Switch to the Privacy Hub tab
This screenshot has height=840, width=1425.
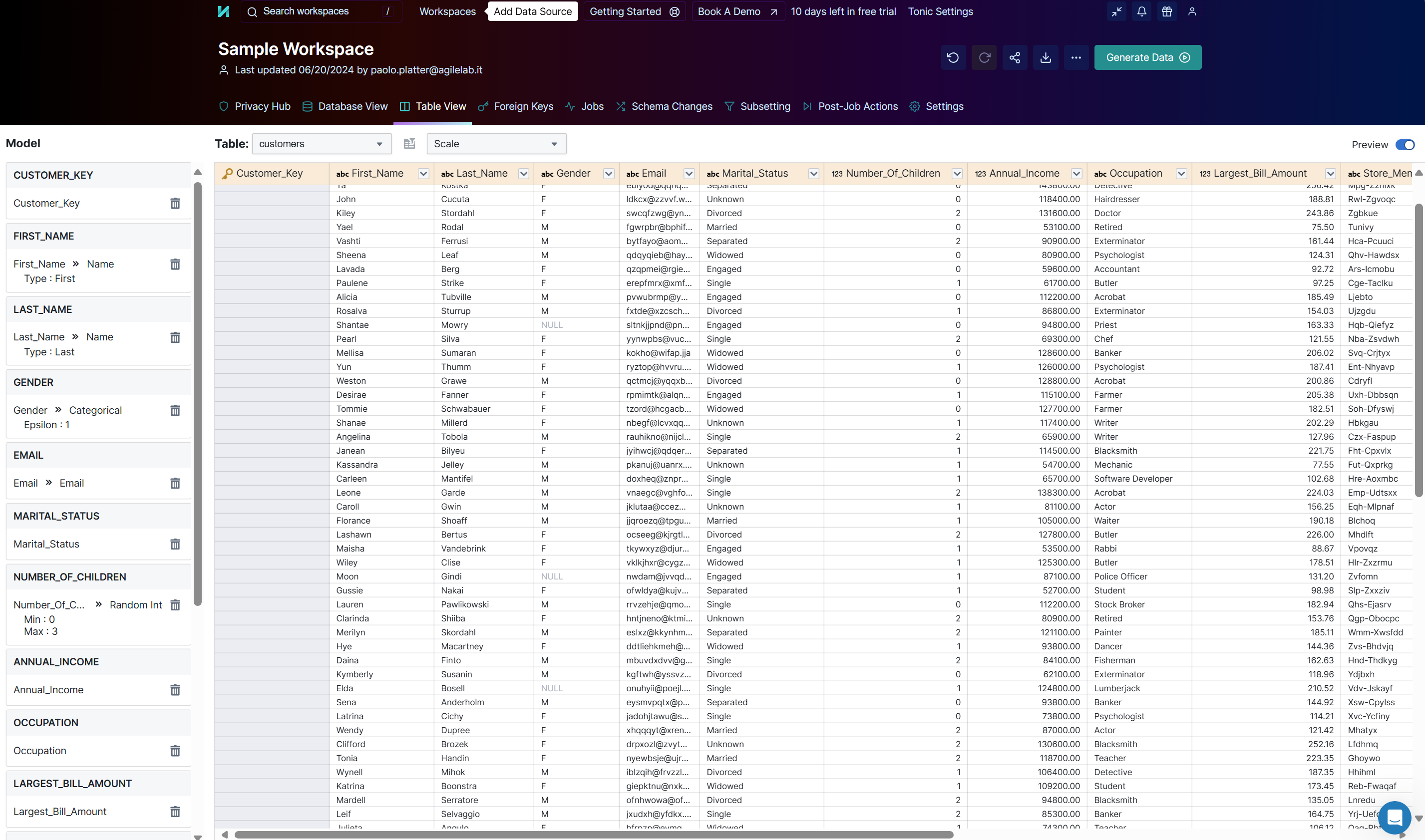tap(255, 106)
